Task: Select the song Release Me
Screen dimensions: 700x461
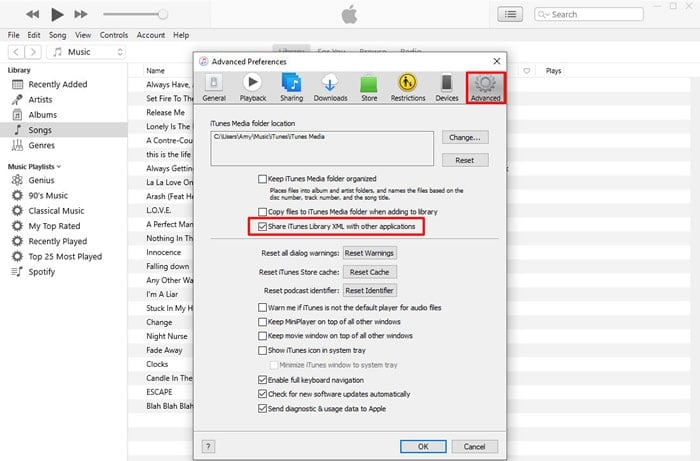Action: point(165,112)
